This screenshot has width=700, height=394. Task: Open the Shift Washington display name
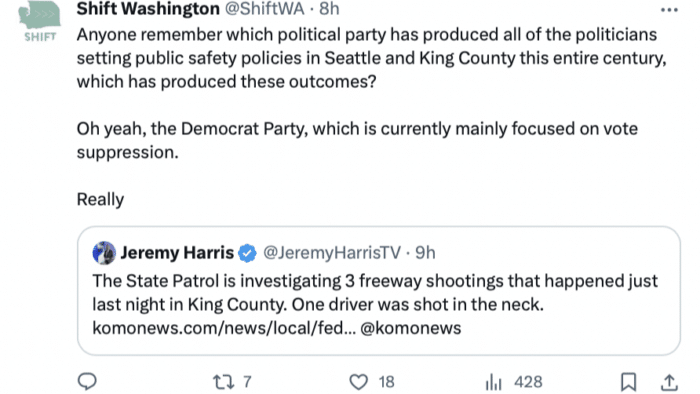(x=148, y=8)
